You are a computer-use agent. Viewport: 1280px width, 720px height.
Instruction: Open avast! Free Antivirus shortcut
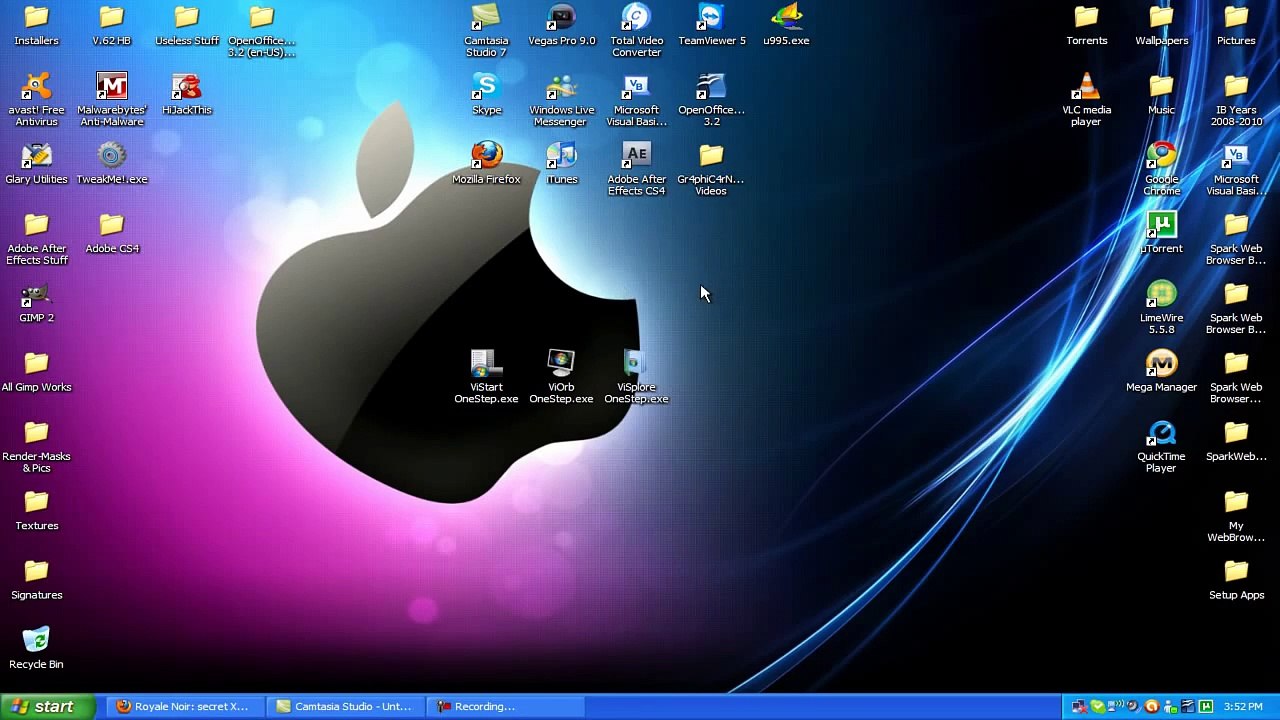[36, 100]
